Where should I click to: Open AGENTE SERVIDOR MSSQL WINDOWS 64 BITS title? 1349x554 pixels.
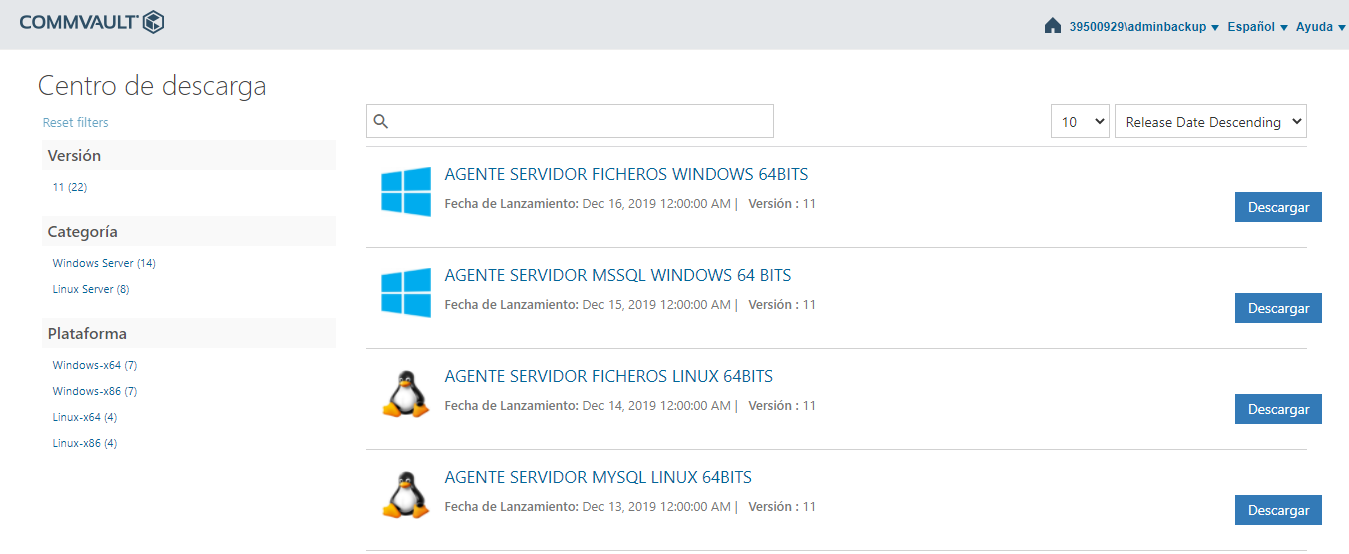click(x=618, y=276)
